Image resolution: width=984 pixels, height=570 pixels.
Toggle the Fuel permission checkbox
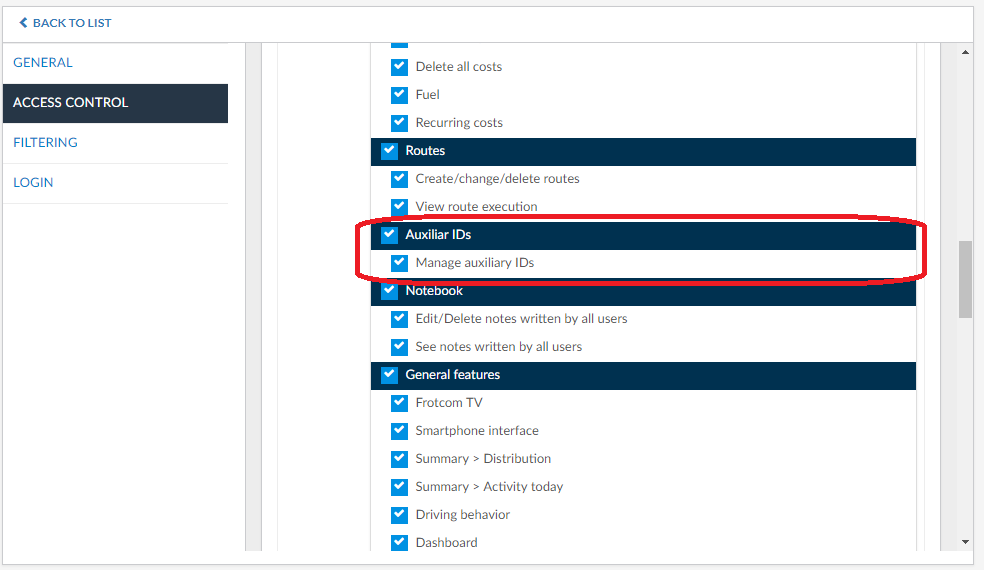[x=399, y=95]
